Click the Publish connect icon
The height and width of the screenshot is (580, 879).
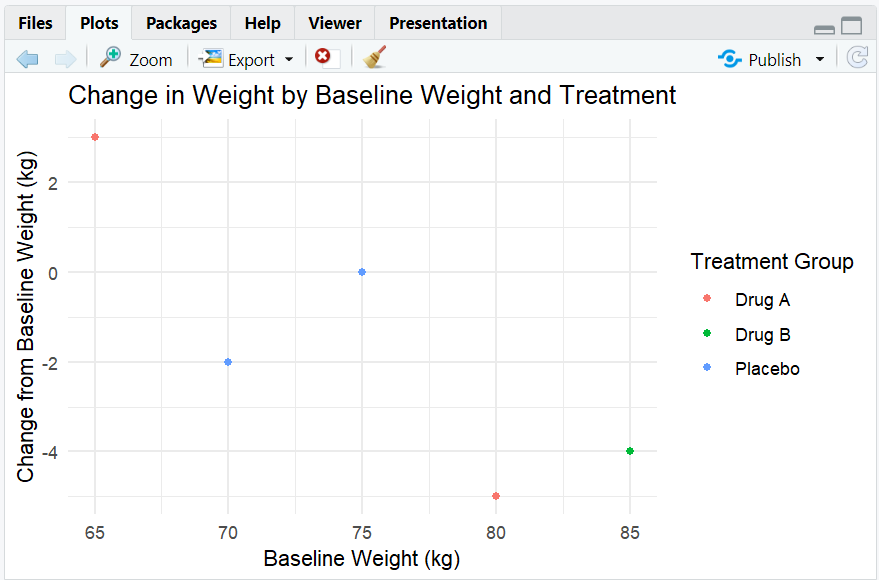click(729, 59)
